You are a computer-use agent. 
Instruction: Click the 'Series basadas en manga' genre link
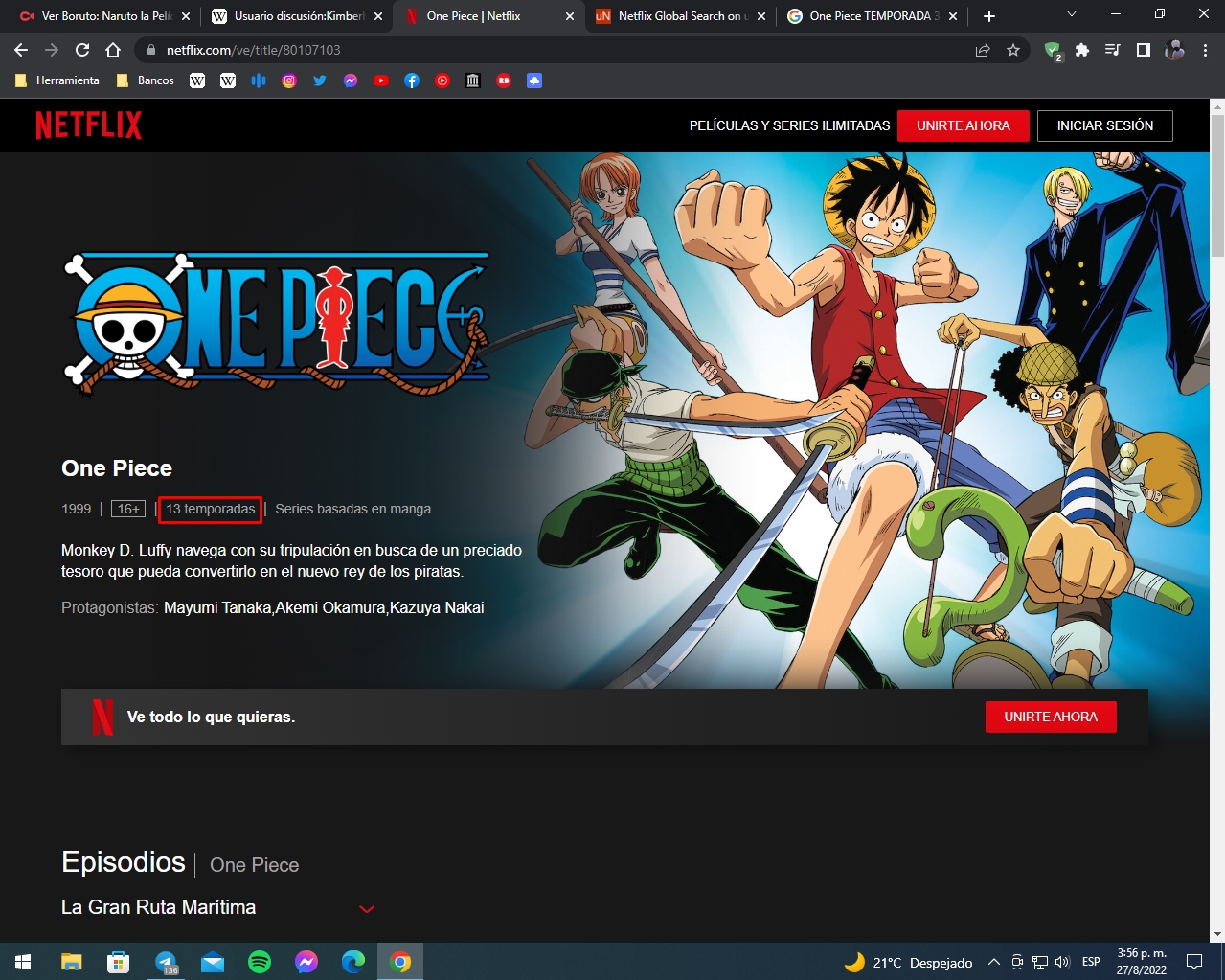(353, 509)
